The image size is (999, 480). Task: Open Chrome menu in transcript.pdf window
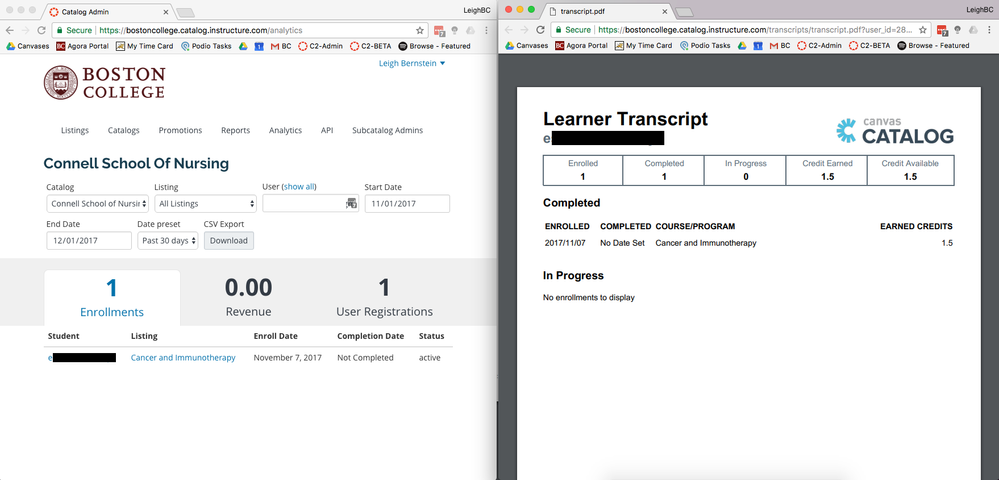[989, 29]
